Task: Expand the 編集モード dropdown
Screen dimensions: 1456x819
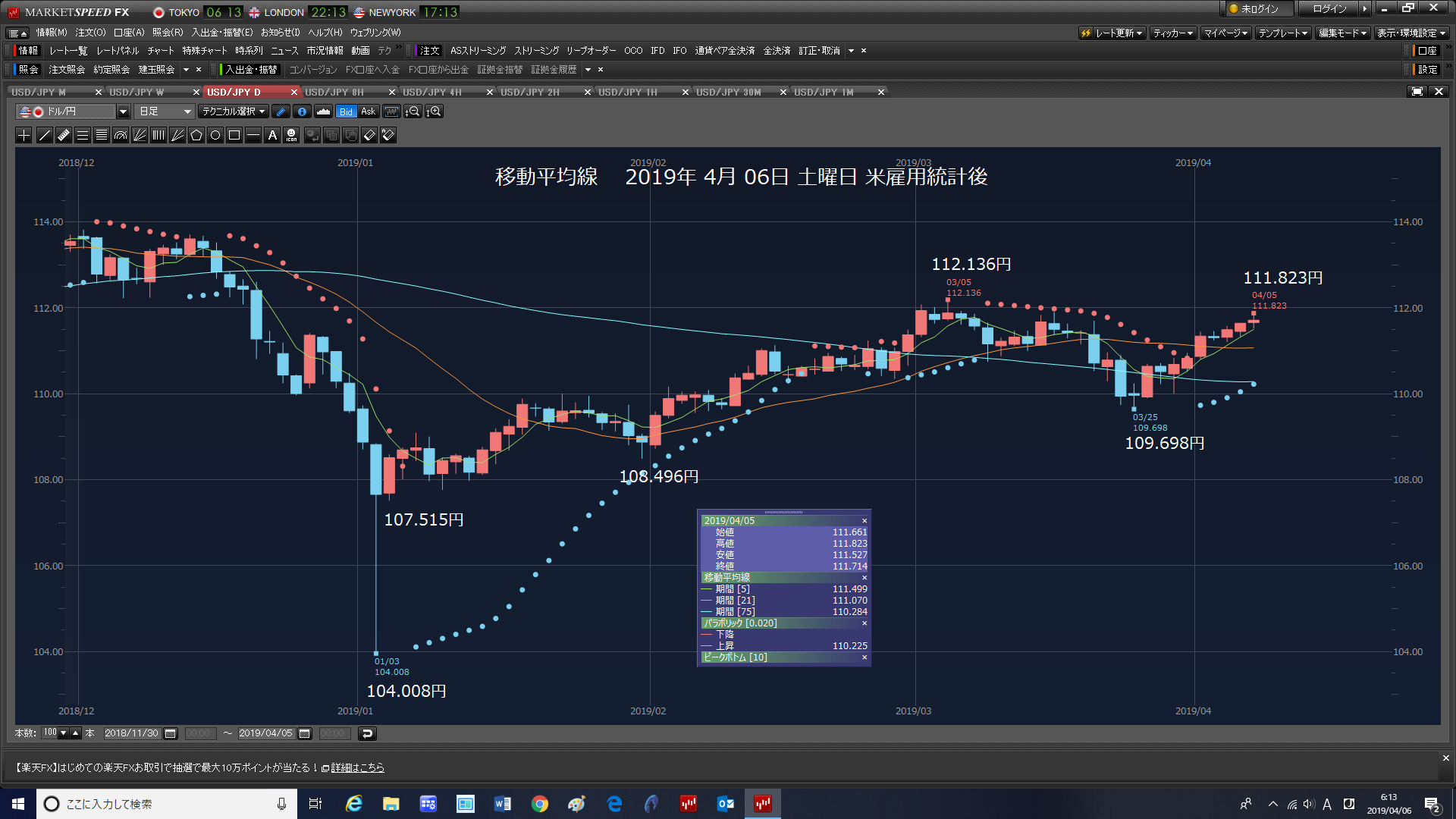Action: click(x=1342, y=33)
